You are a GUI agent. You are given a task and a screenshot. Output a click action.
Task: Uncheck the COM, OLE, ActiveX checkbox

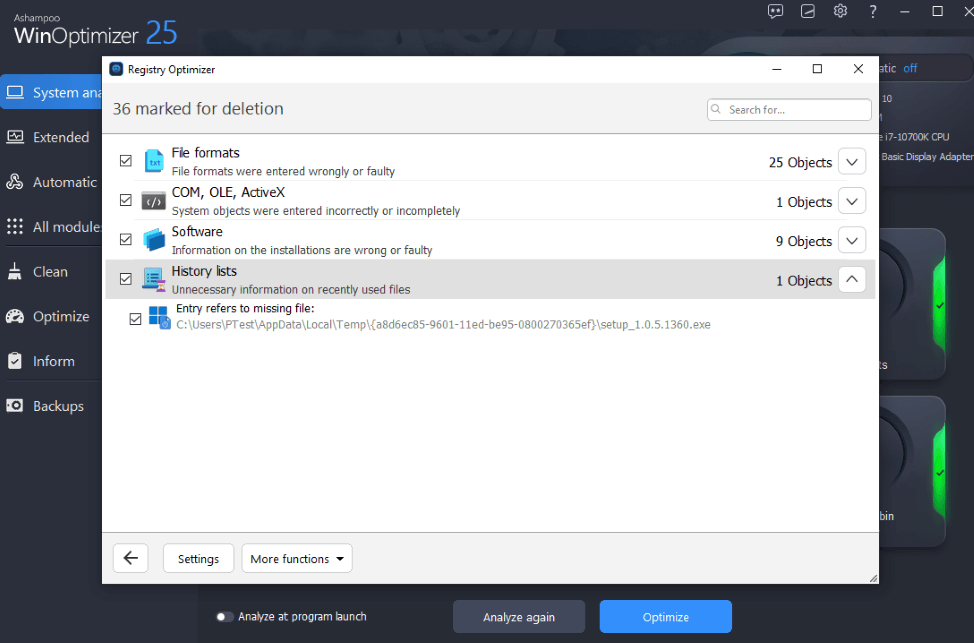[125, 200]
